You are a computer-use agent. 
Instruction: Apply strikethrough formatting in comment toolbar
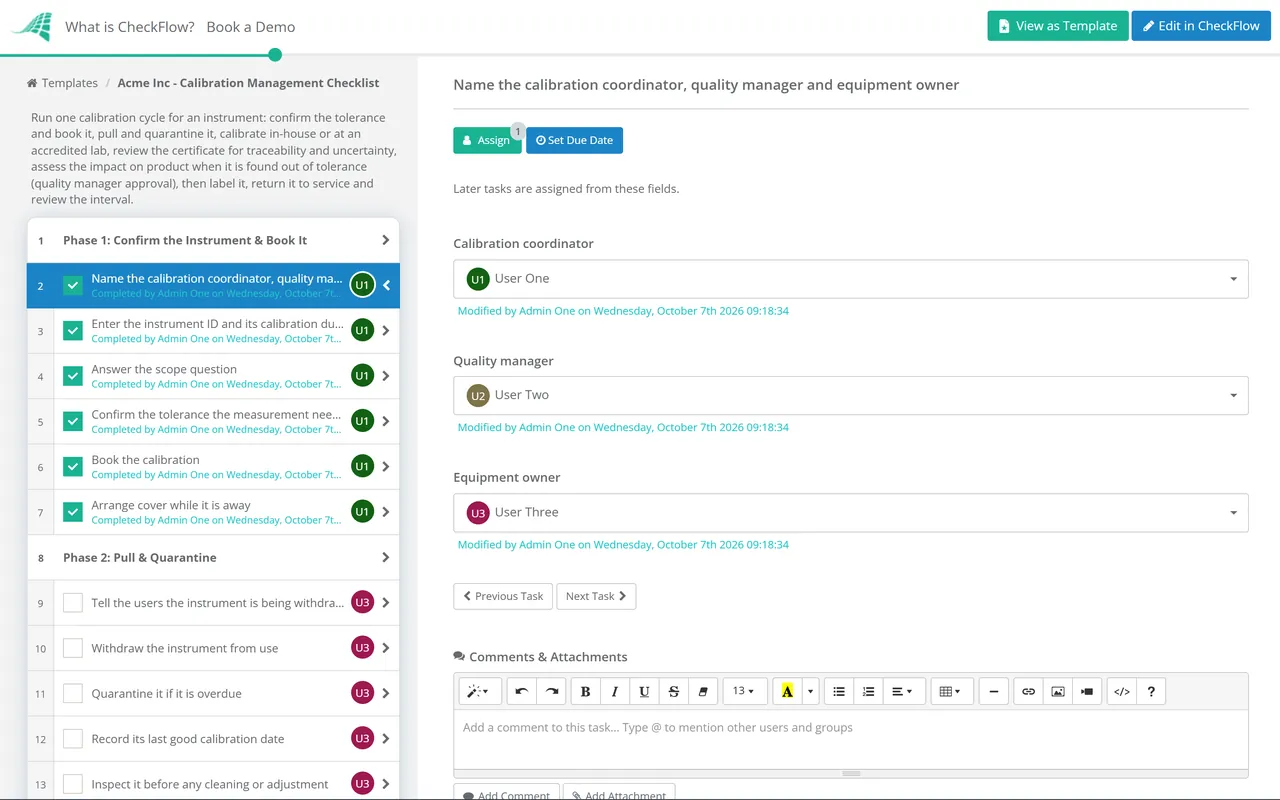pos(674,691)
